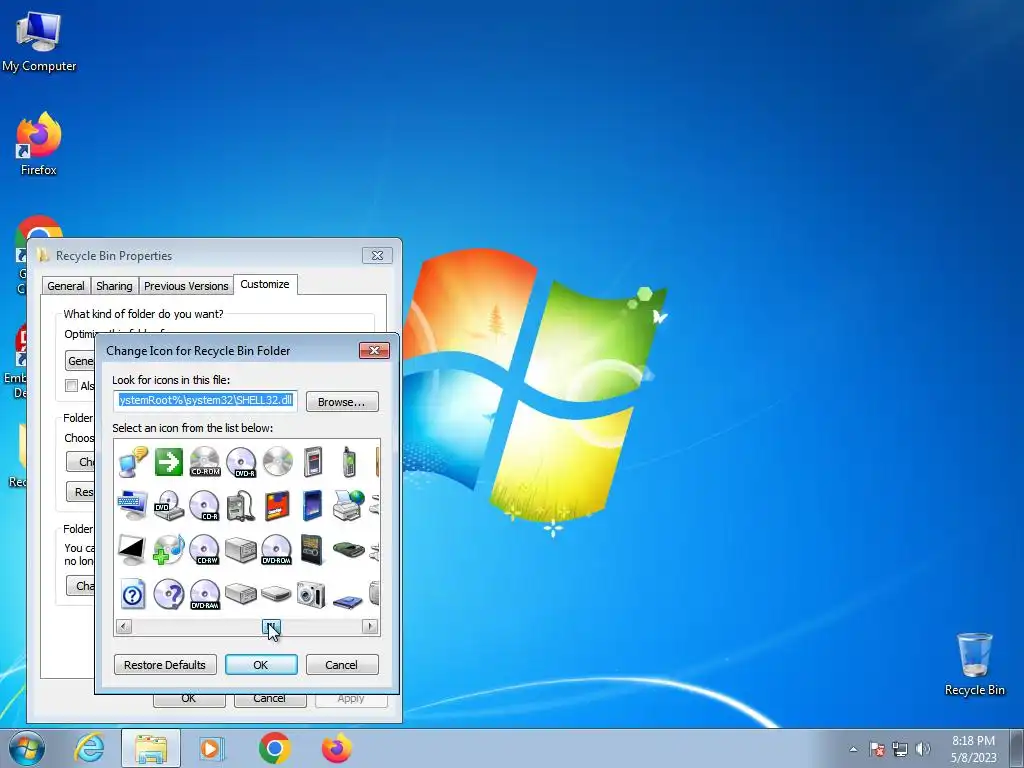Launch Internet Explorer from taskbar
The image size is (1024, 768).
(x=89, y=748)
